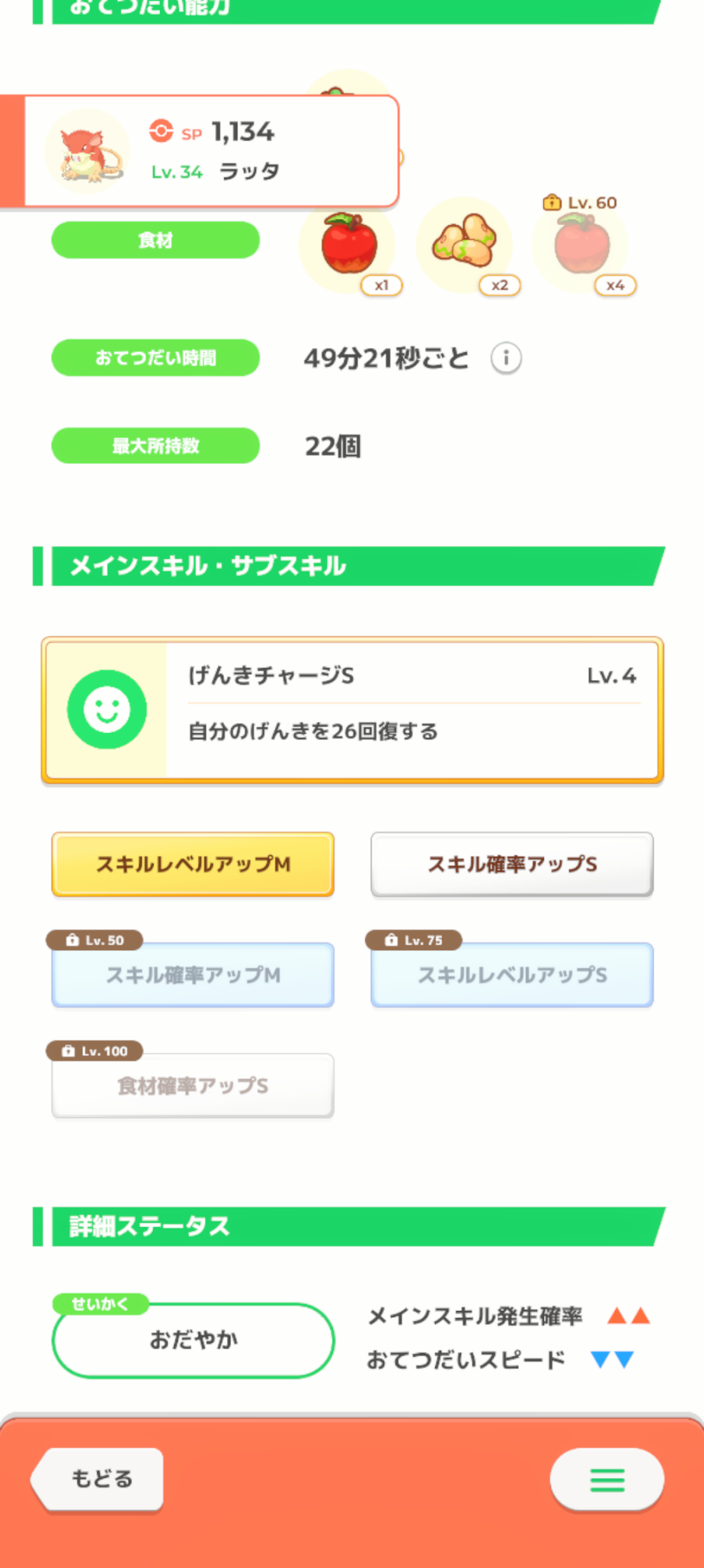Tap the locked スキルレベルアップS sub skill
The image size is (704, 1568).
coord(512,975)
